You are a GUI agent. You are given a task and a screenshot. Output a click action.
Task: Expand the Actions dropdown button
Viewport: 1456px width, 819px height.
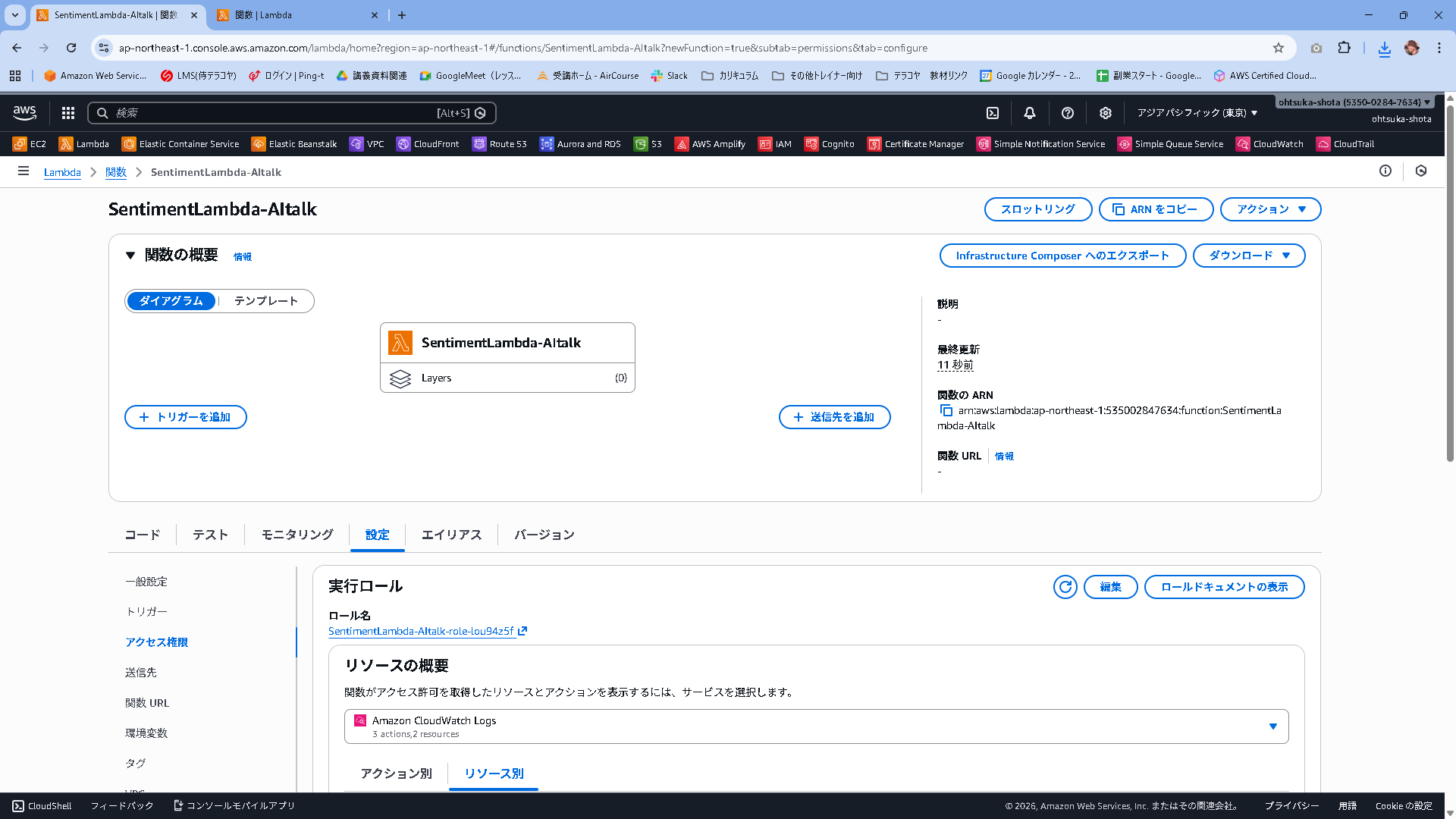1270,209
